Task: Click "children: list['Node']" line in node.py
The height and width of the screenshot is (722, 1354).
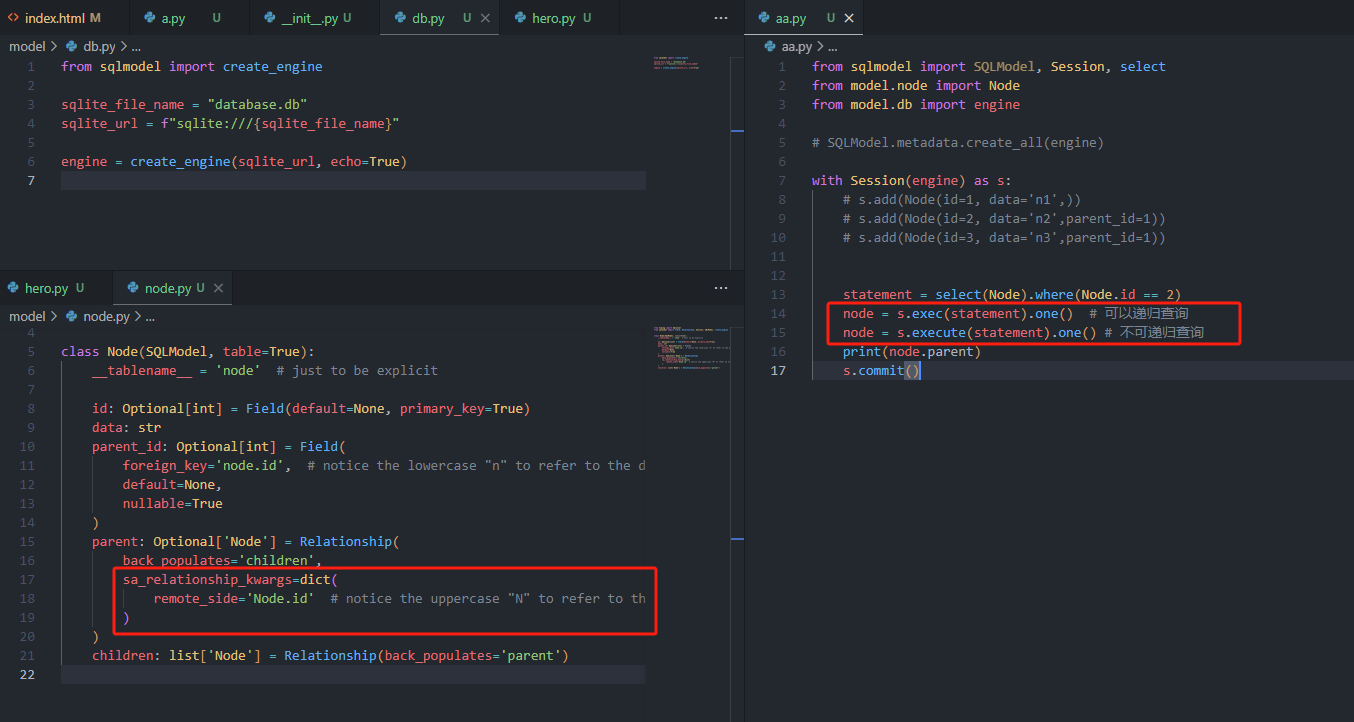Action: click(330, 655)
